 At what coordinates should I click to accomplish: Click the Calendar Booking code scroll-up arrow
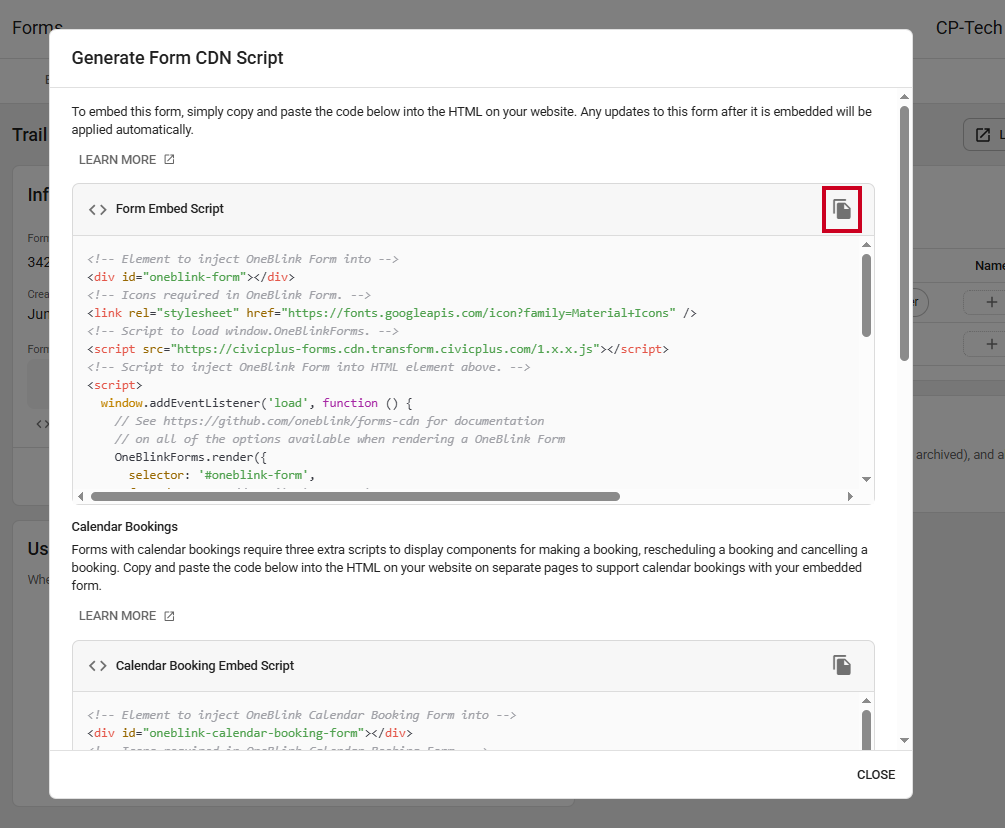[x=866, y=701]
